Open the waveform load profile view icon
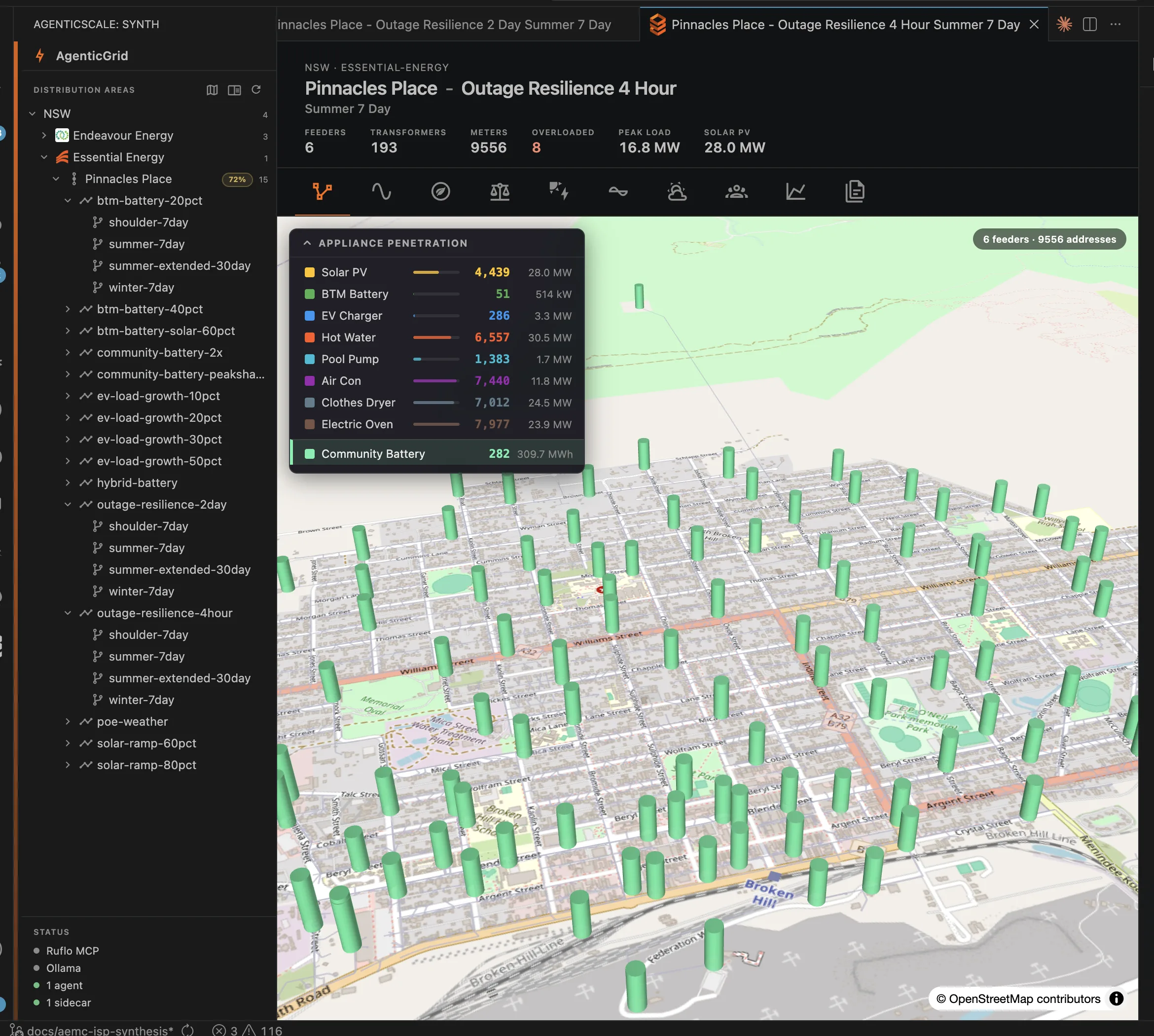 [381, 191]
